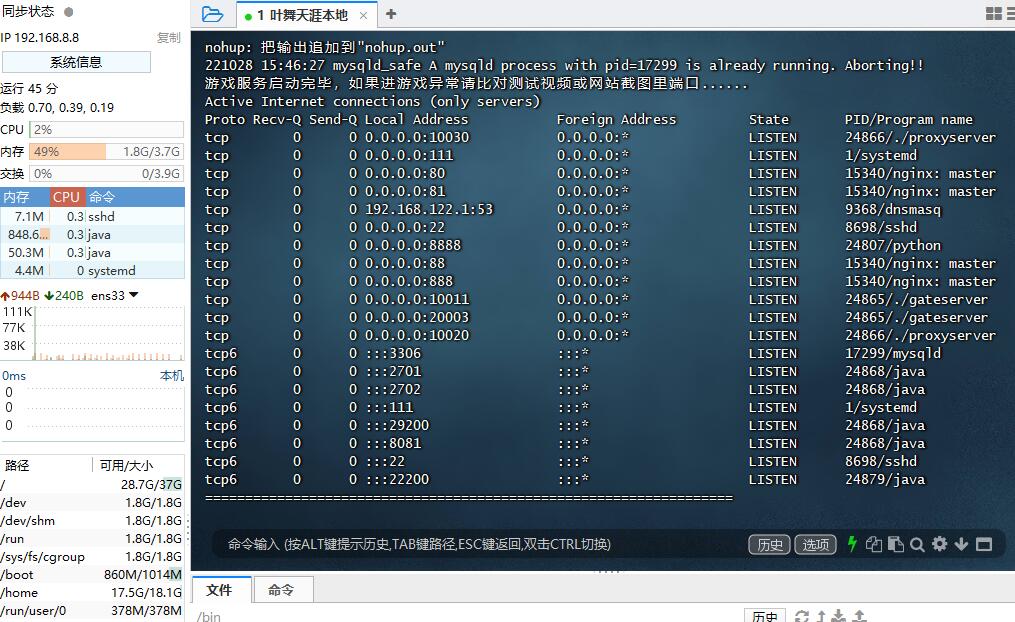This screenshot has height=622, width=1015.
Task: Select the java 50.3M process row
Action: (x=93, y=253)
